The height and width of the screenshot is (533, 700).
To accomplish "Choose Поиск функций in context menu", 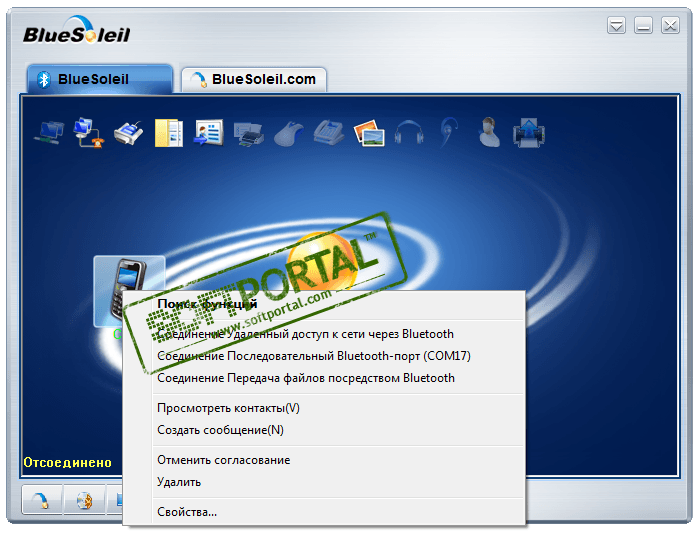I will click(x=338, y=304).
